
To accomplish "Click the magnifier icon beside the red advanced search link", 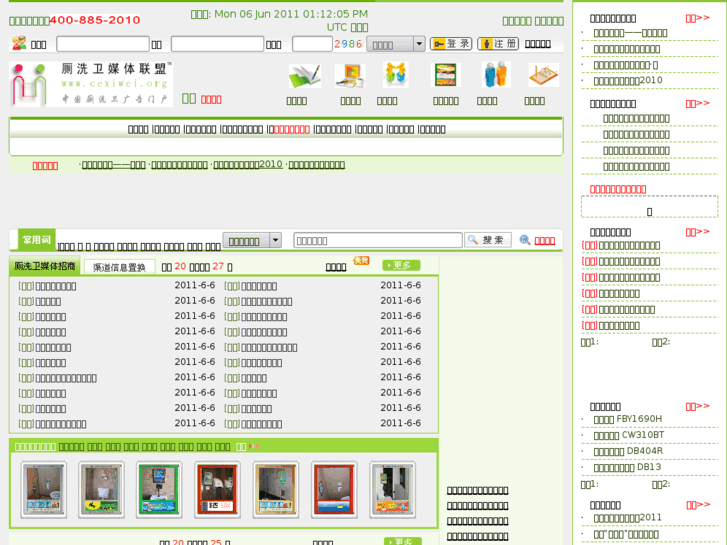I will tap(524, 240).
